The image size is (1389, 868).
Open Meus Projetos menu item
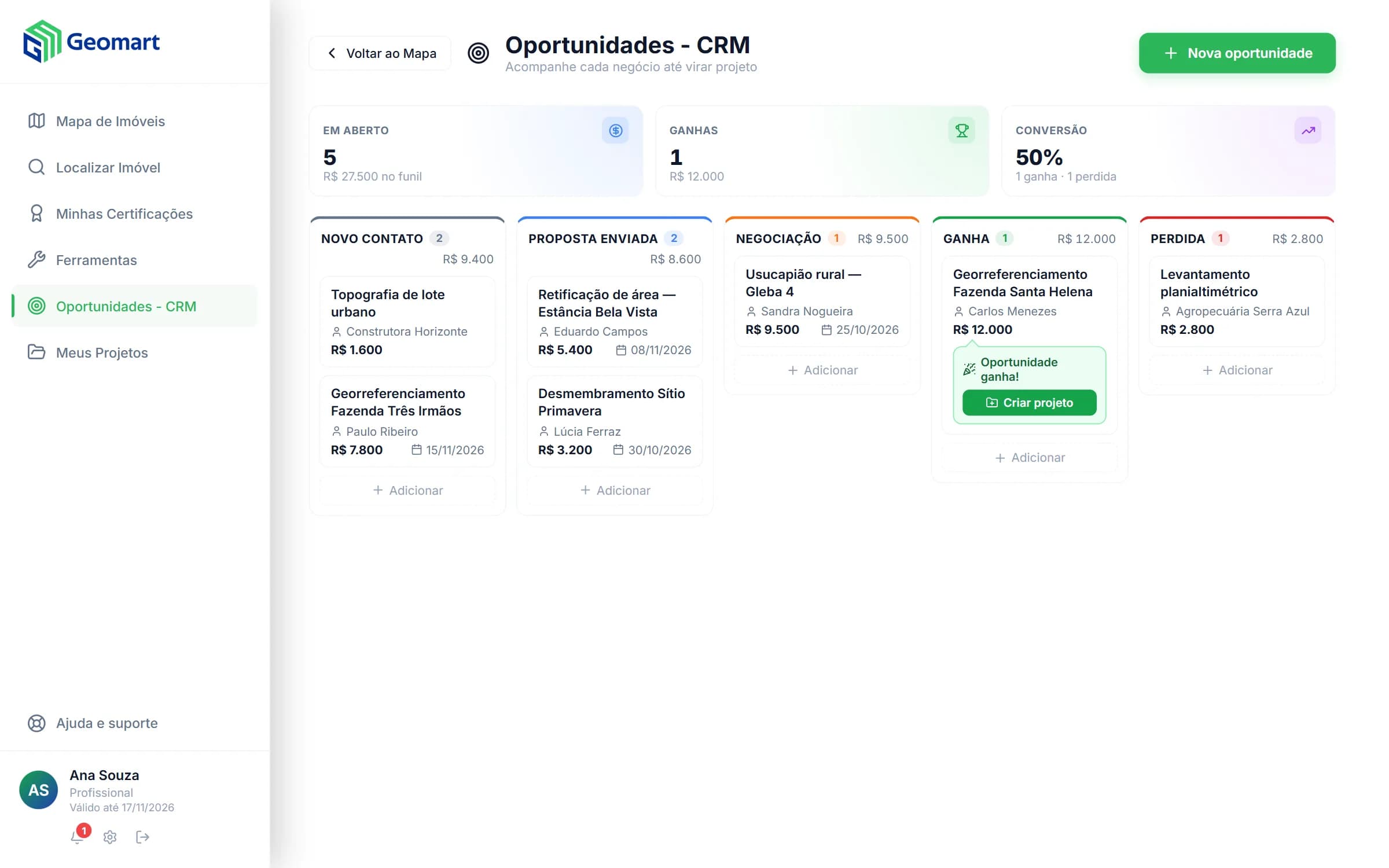click(x=134, y=352)
